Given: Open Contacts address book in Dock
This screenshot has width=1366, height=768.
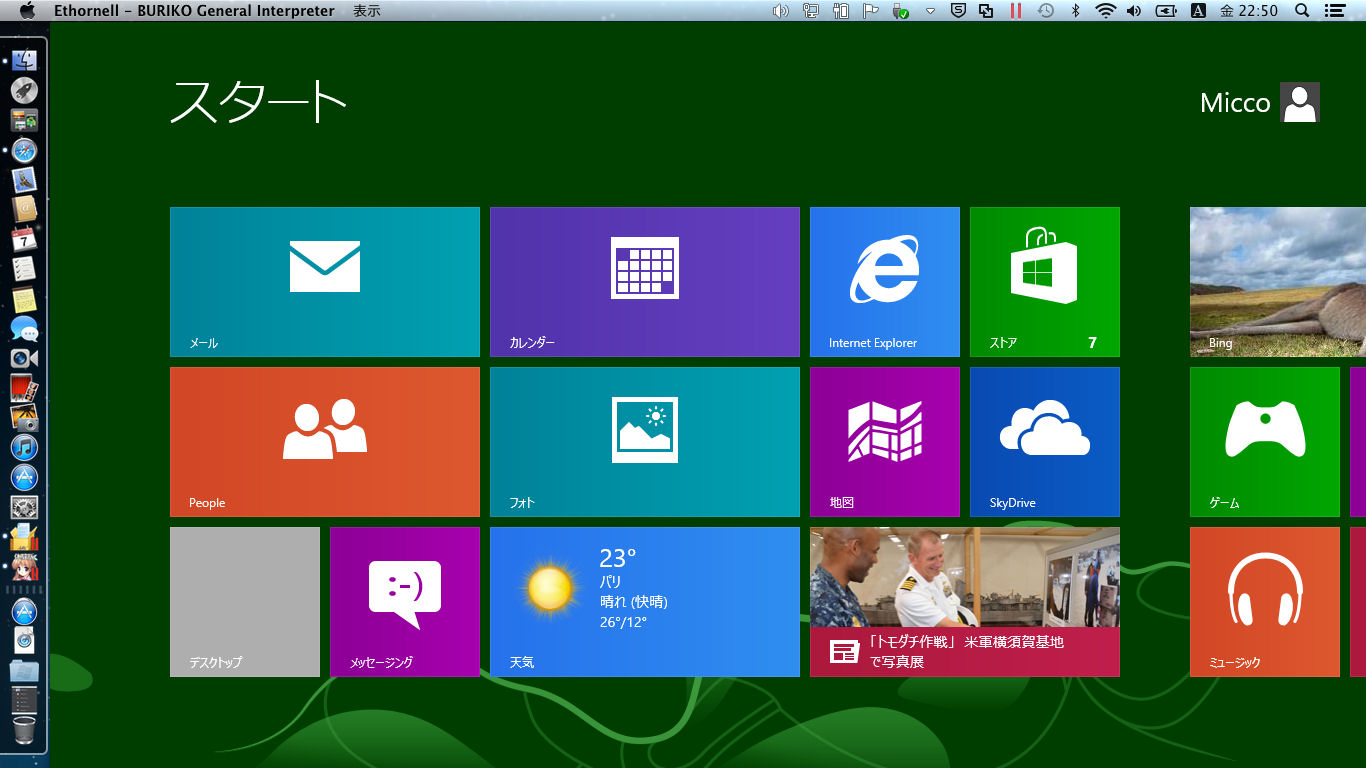Looking at the screenshot, I should (24, 209).
